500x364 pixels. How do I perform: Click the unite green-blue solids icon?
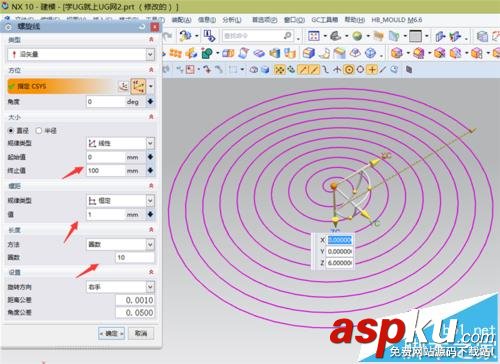[207, 53]
